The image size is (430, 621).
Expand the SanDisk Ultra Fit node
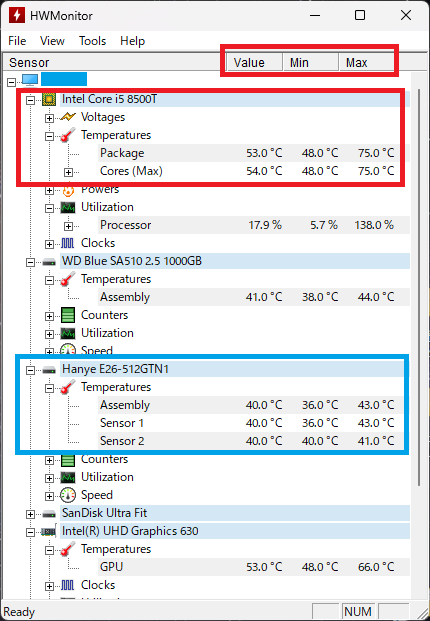(x=30, y=514)
